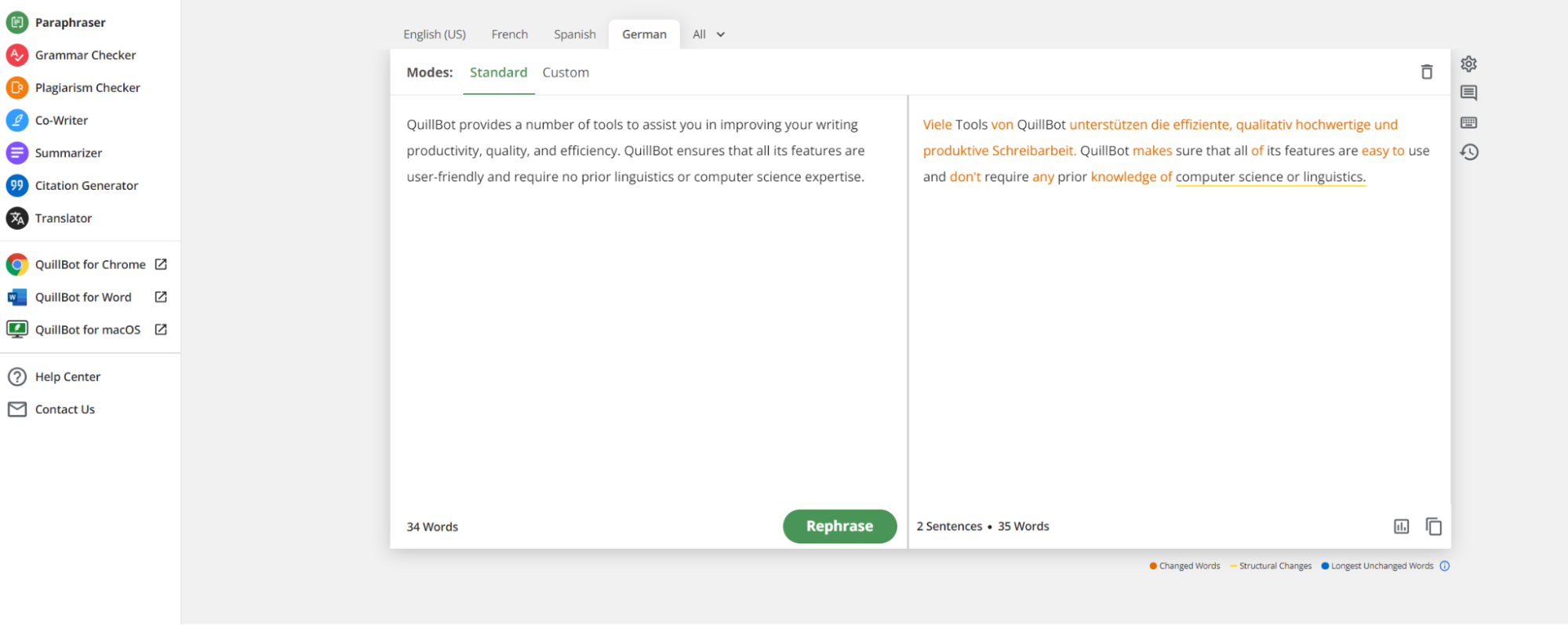The width and height of the screenshot is (1568, 625).
Task: Click the orange word 'don't' in output
Action: pos(966,177)
